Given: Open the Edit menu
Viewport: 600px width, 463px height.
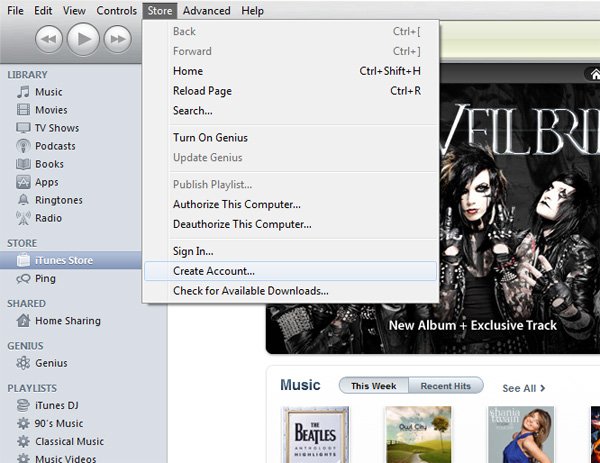Looking at the screenshot, I should [43, 11].
